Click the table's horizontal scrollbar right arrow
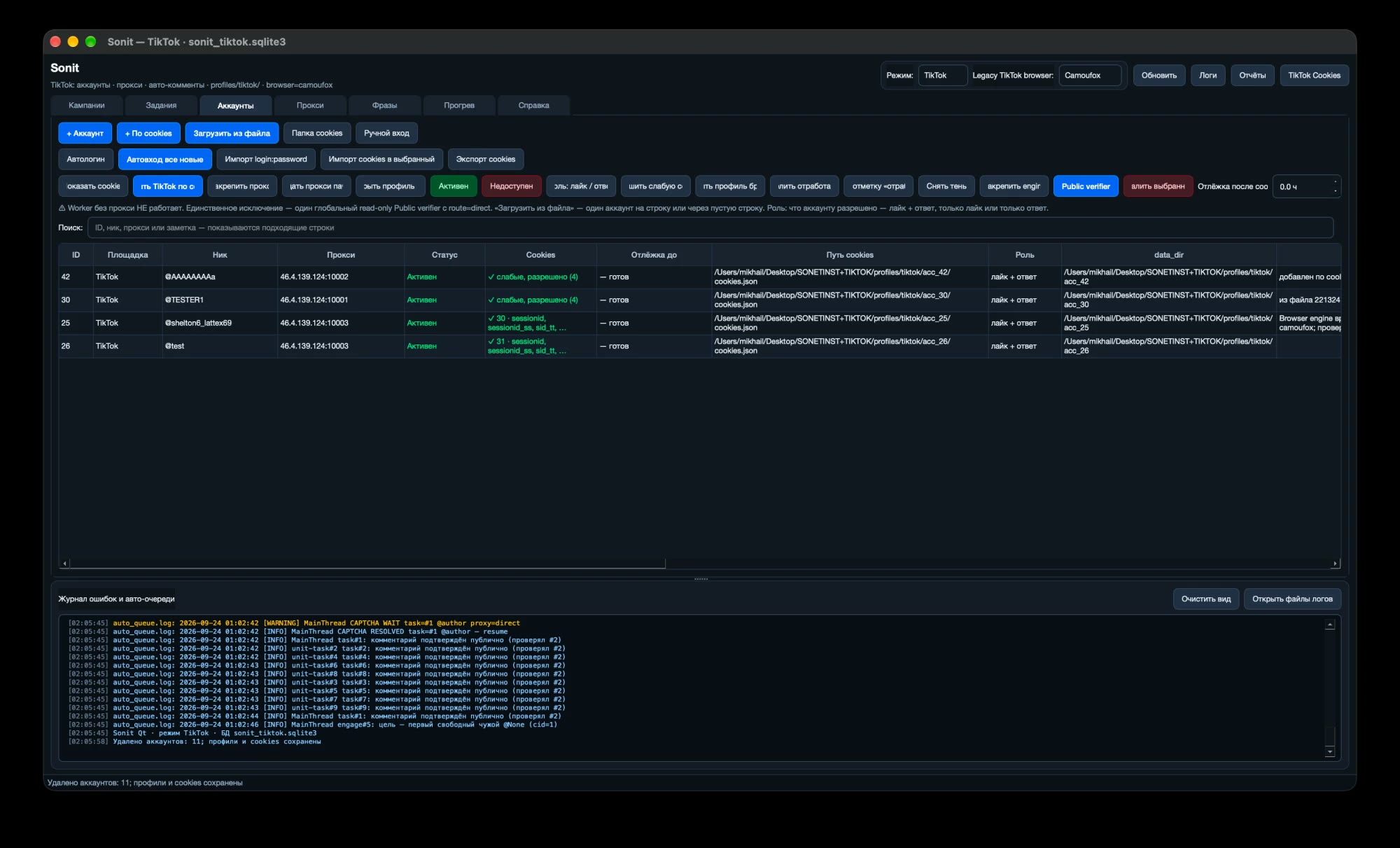 coord(1335,563)
